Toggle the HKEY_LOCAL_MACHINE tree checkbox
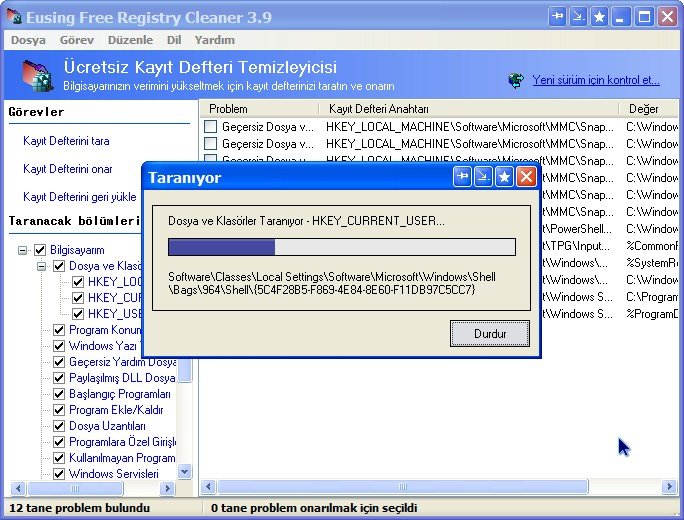 (78, 282)
